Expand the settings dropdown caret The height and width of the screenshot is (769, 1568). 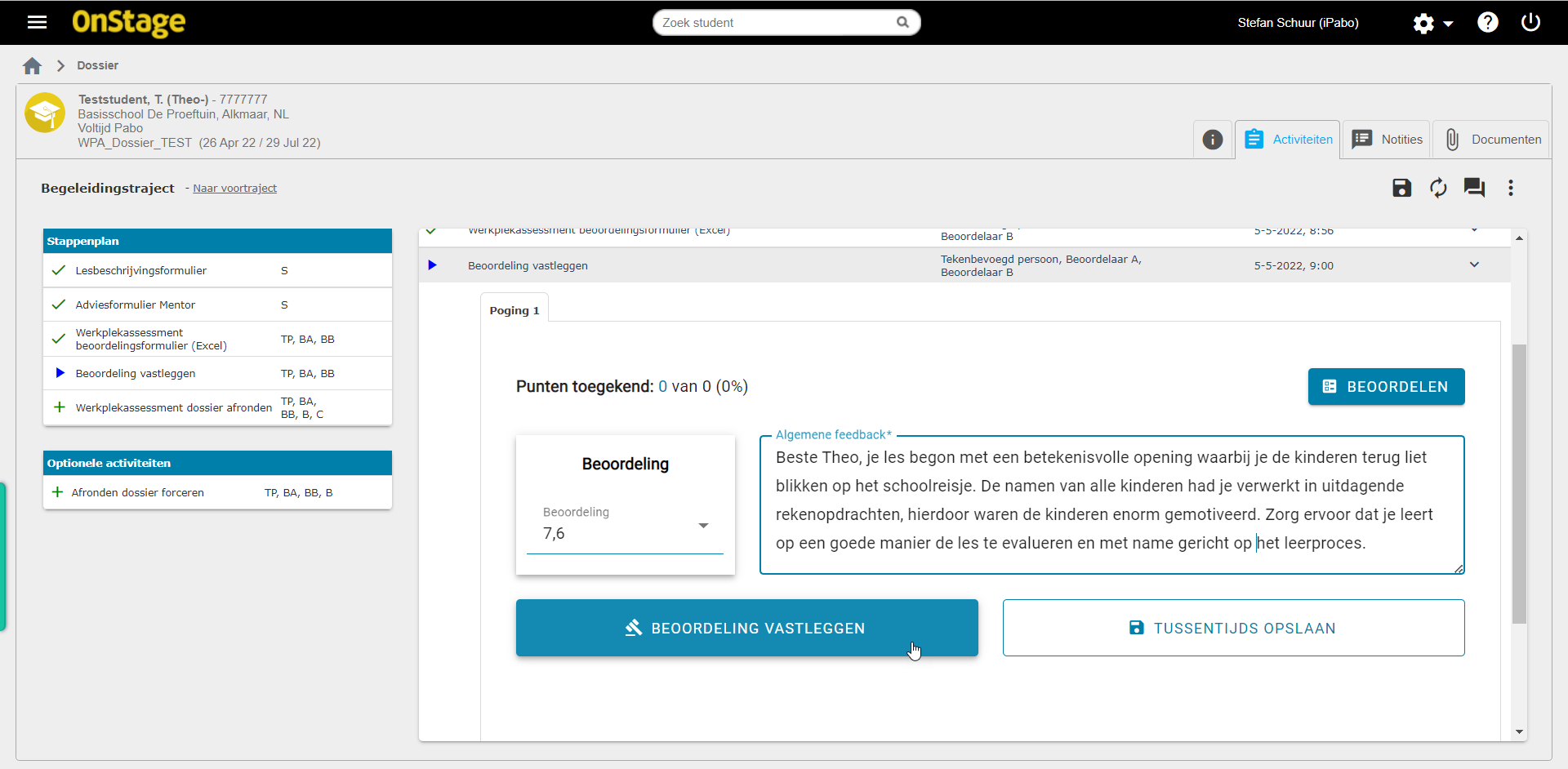pyautogui.click(x=1448, y=24)
